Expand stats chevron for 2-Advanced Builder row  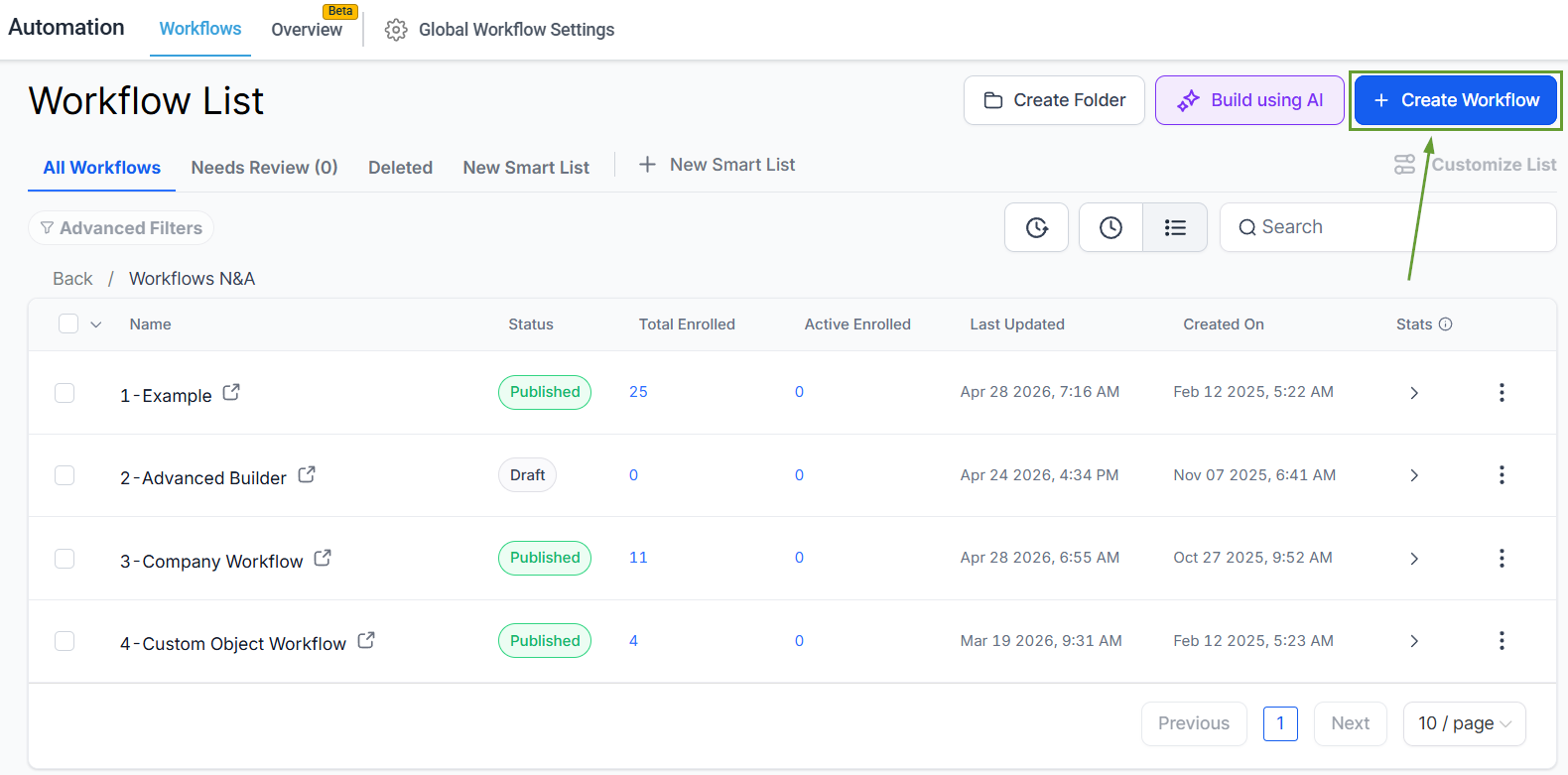pos(1414,475)
